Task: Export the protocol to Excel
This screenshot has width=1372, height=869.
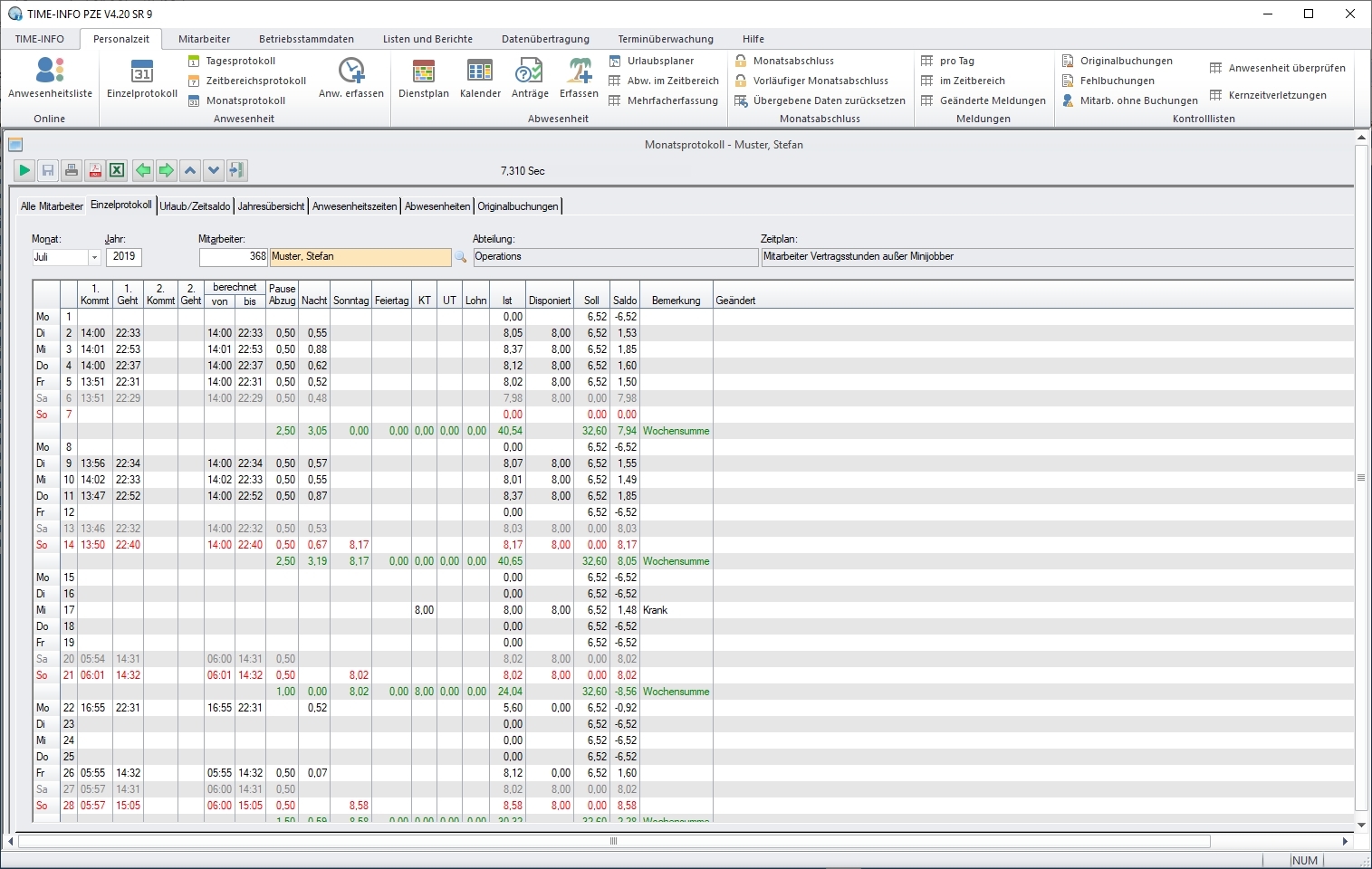Action: 117,170
